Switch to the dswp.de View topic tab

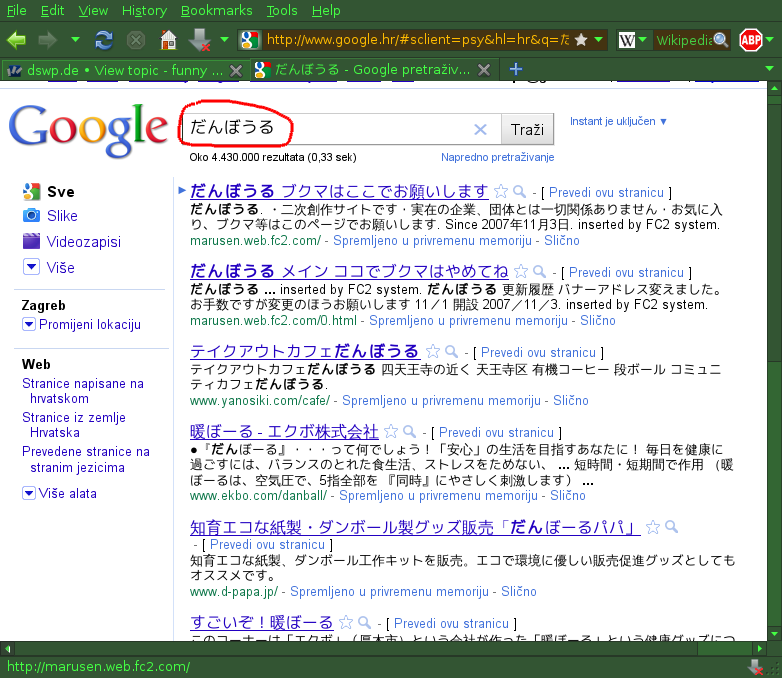[125, 70]
